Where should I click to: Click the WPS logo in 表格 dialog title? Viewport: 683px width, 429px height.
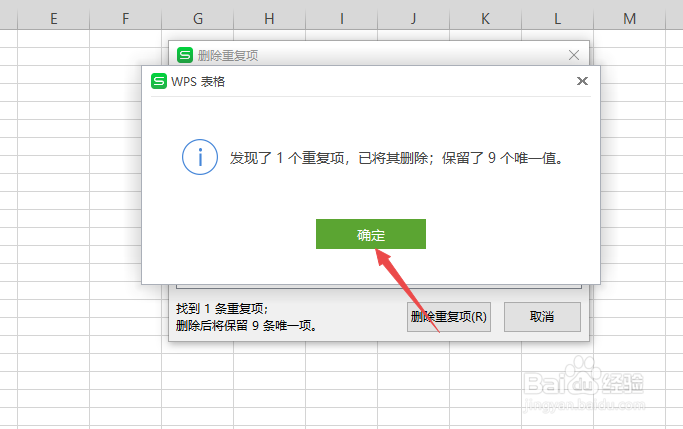click(x=159, y=81)
